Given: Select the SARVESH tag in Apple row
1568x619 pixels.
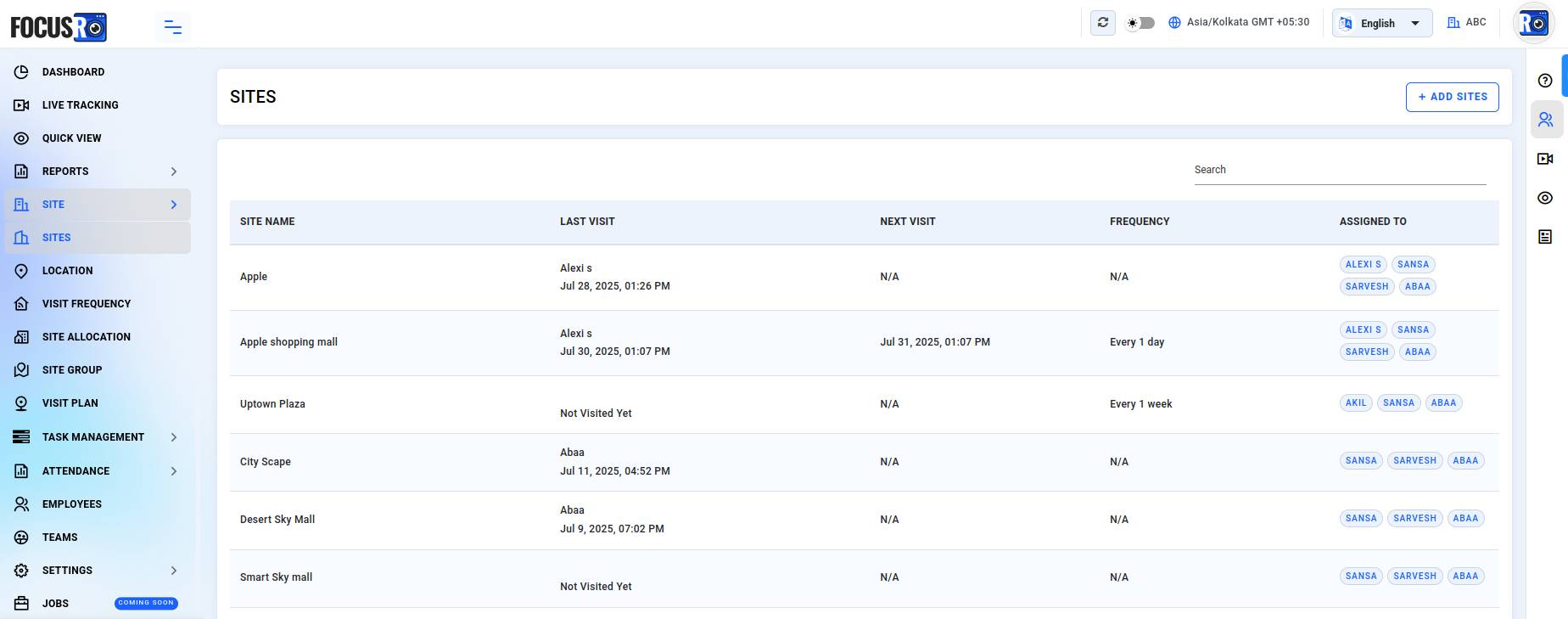Looking at the screenshot, I should (1367, 287).
